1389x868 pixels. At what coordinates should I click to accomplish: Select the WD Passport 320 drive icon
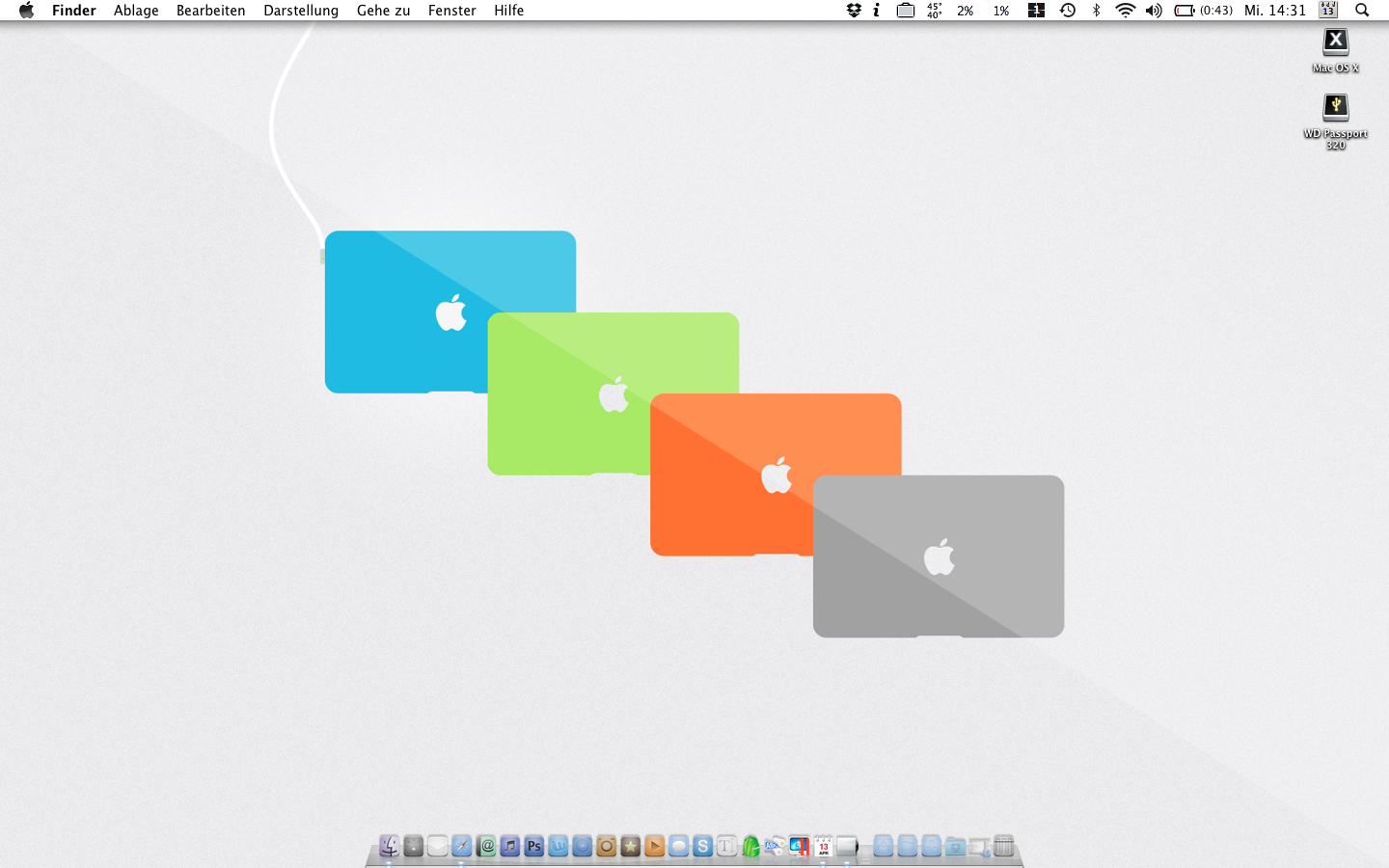(1336, 106)
